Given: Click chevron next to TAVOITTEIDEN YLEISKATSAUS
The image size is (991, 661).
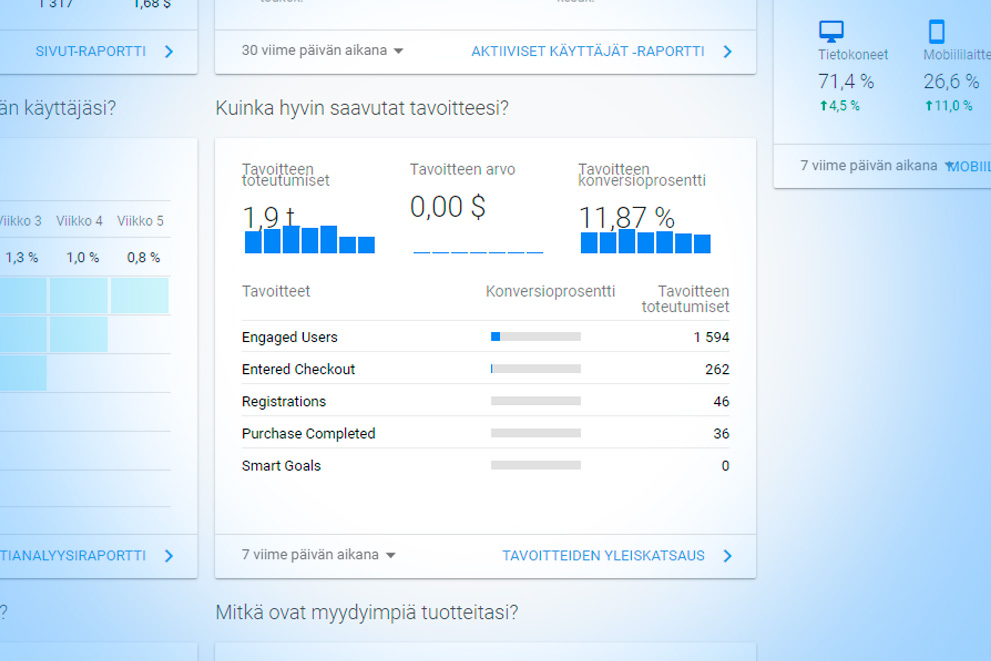Looking at the screenshot, I should pos(727,555).
